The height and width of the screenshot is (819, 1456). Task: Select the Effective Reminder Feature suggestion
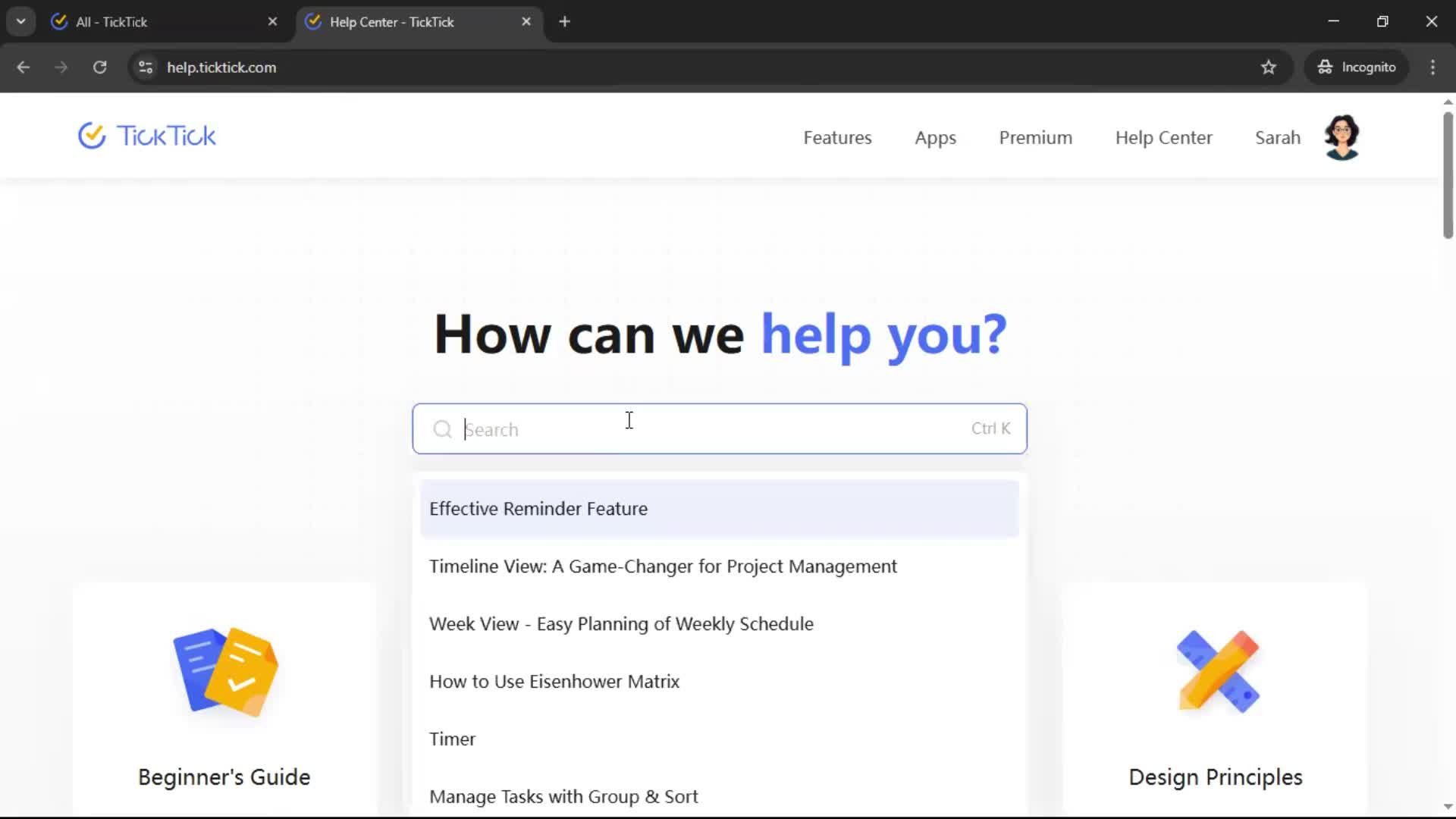pyautogui.click(x=538, y=509)
